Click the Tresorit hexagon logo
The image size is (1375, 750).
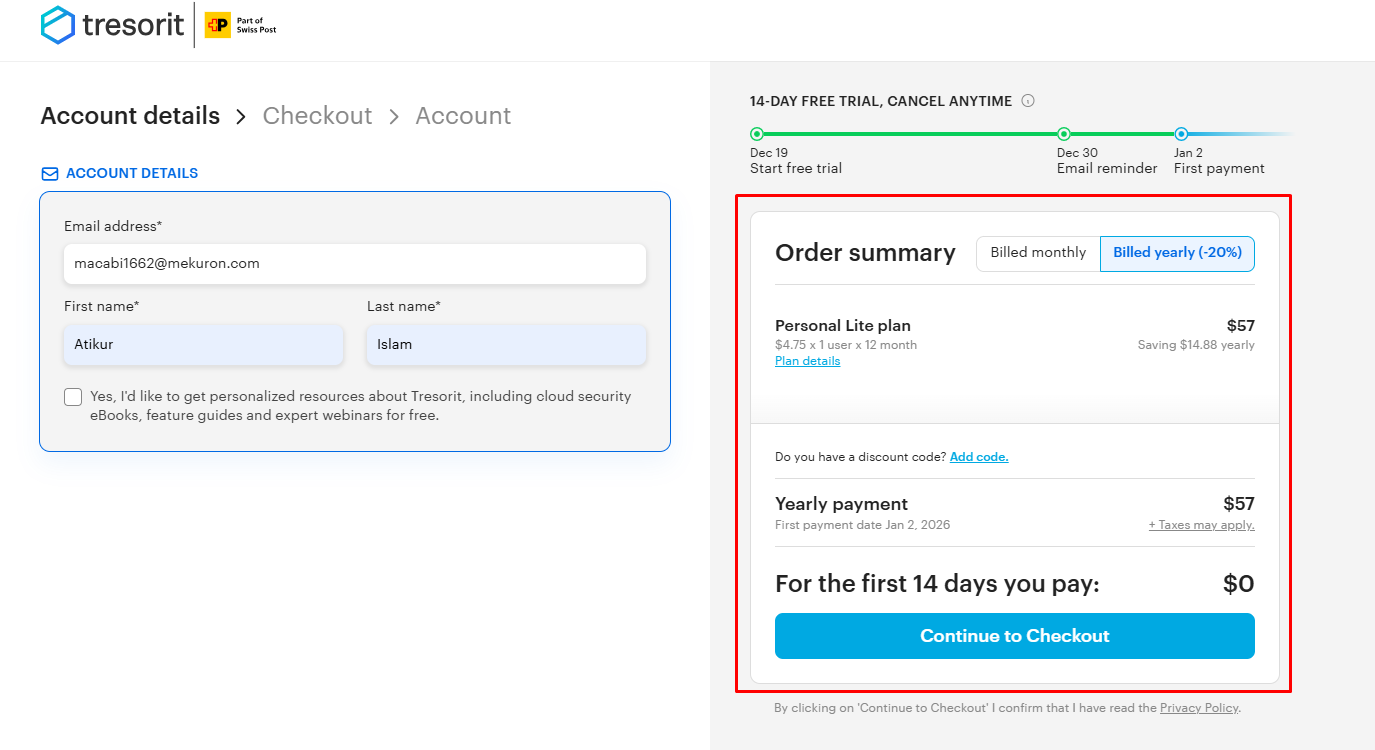coord(58,25)
